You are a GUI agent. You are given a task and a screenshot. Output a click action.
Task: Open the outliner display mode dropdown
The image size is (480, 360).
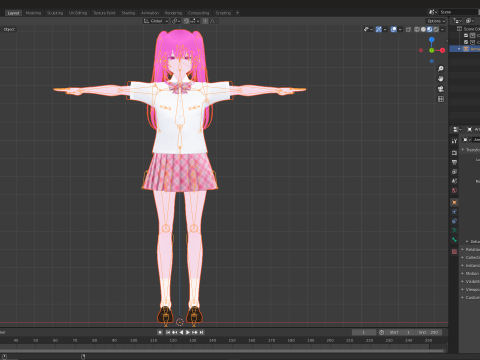(x=457, y=21)
